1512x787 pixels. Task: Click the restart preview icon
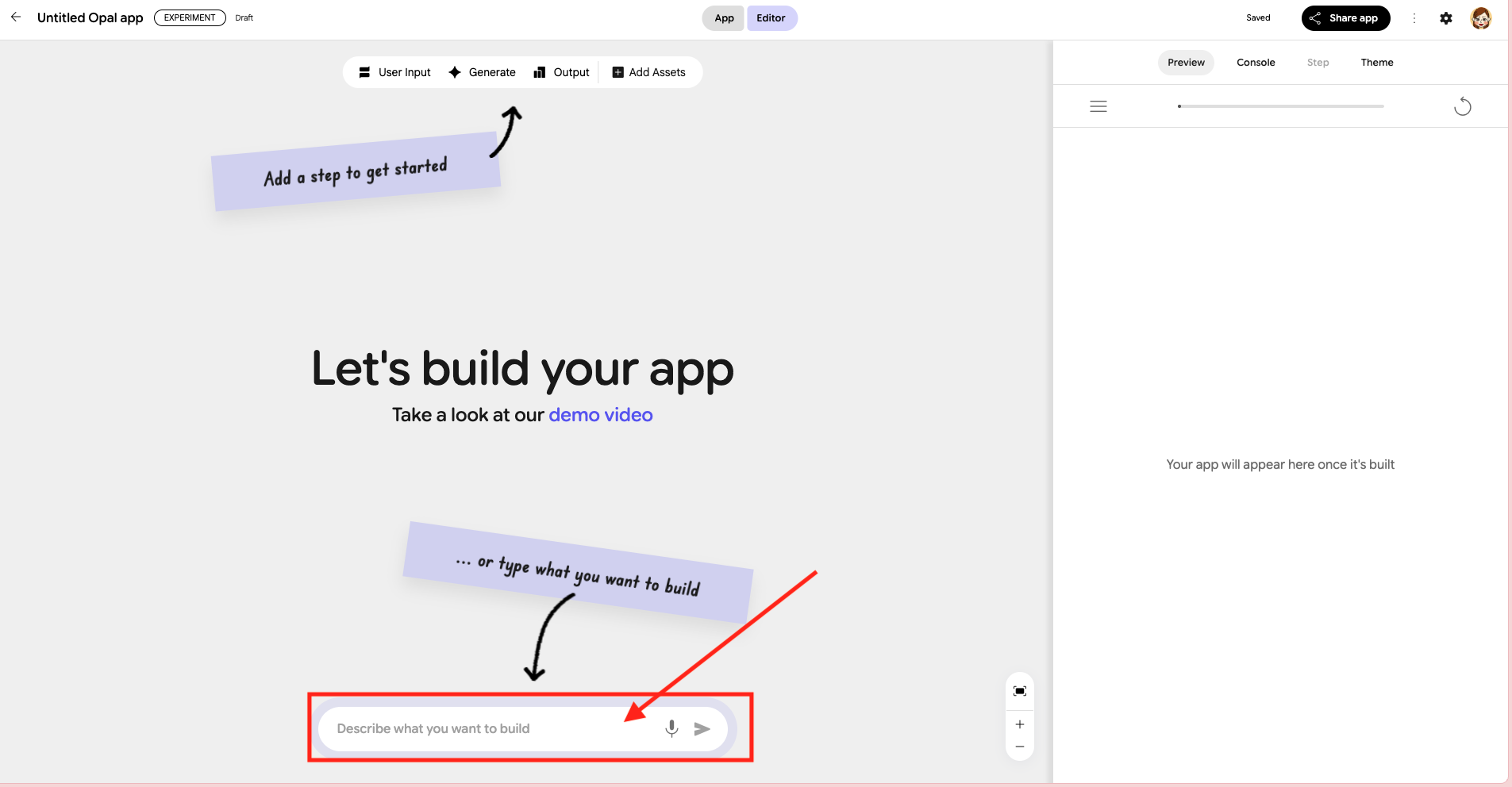1462,106
